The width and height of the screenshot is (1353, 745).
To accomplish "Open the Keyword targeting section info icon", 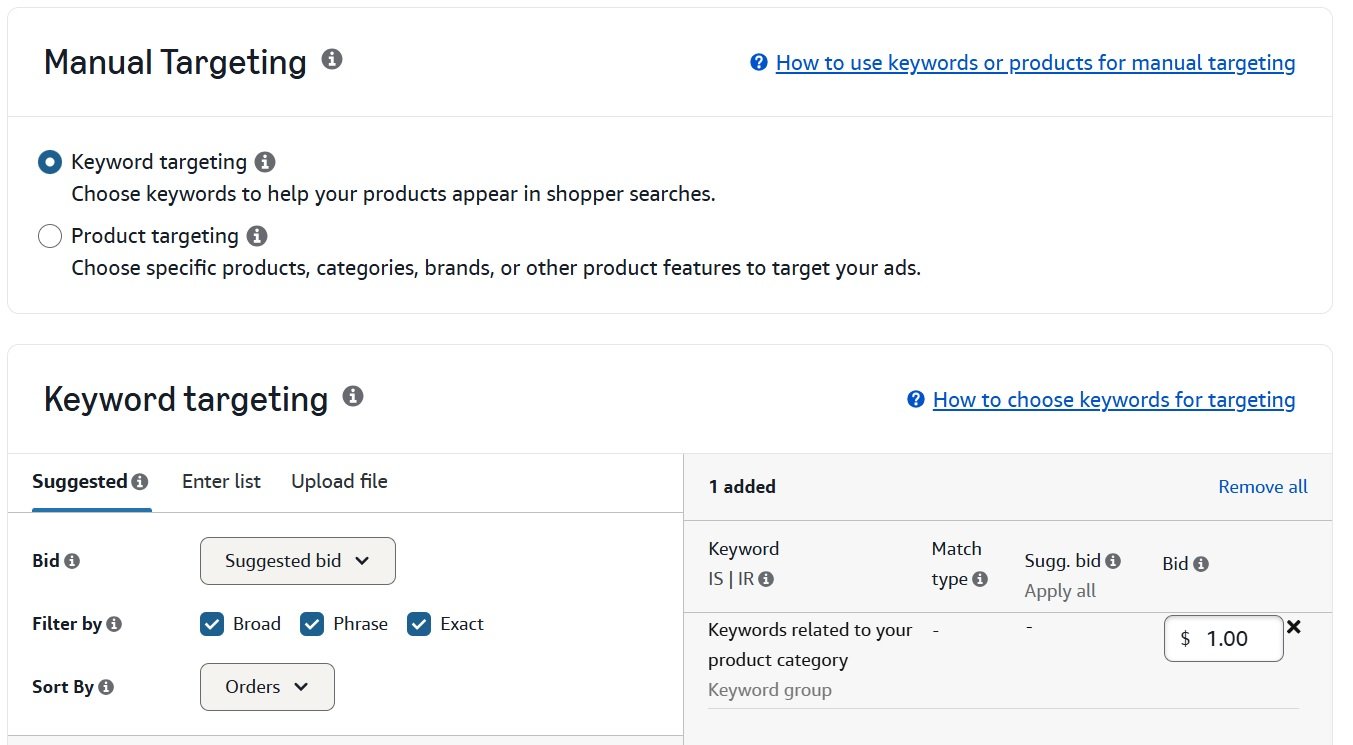I will pos(351,396).
